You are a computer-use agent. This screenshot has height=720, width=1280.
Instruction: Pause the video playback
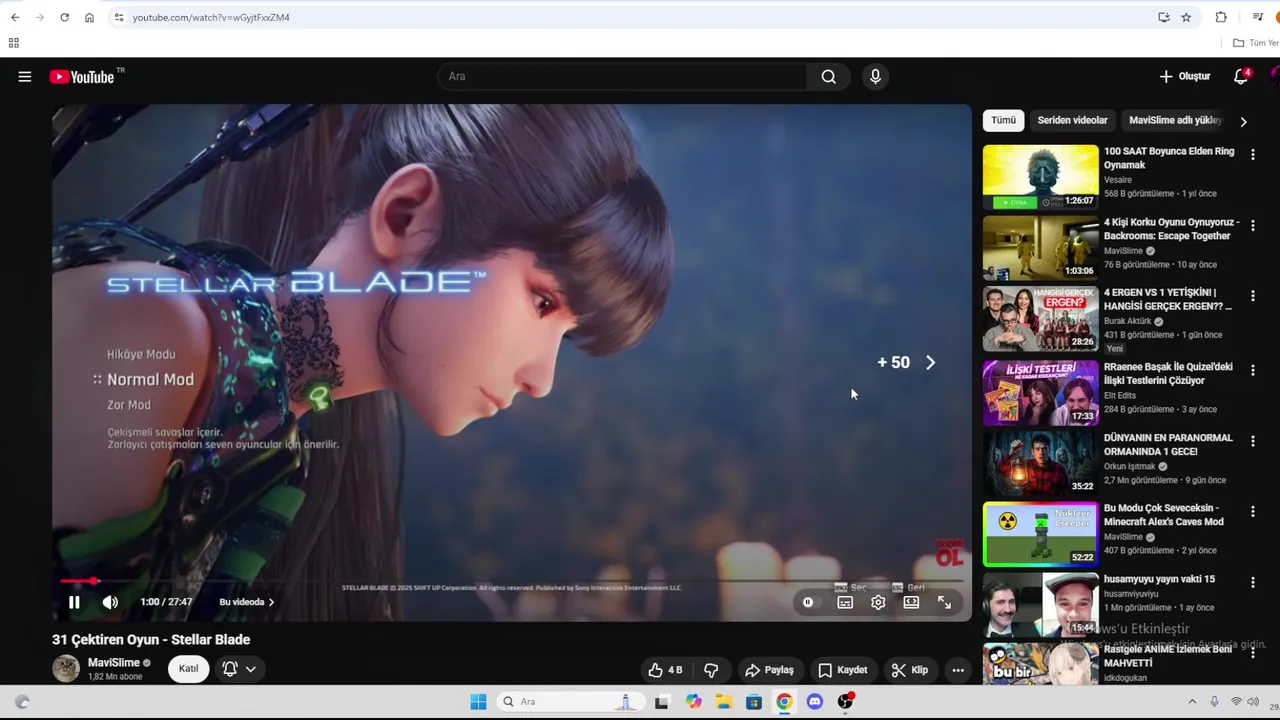[x=74, y=602]
